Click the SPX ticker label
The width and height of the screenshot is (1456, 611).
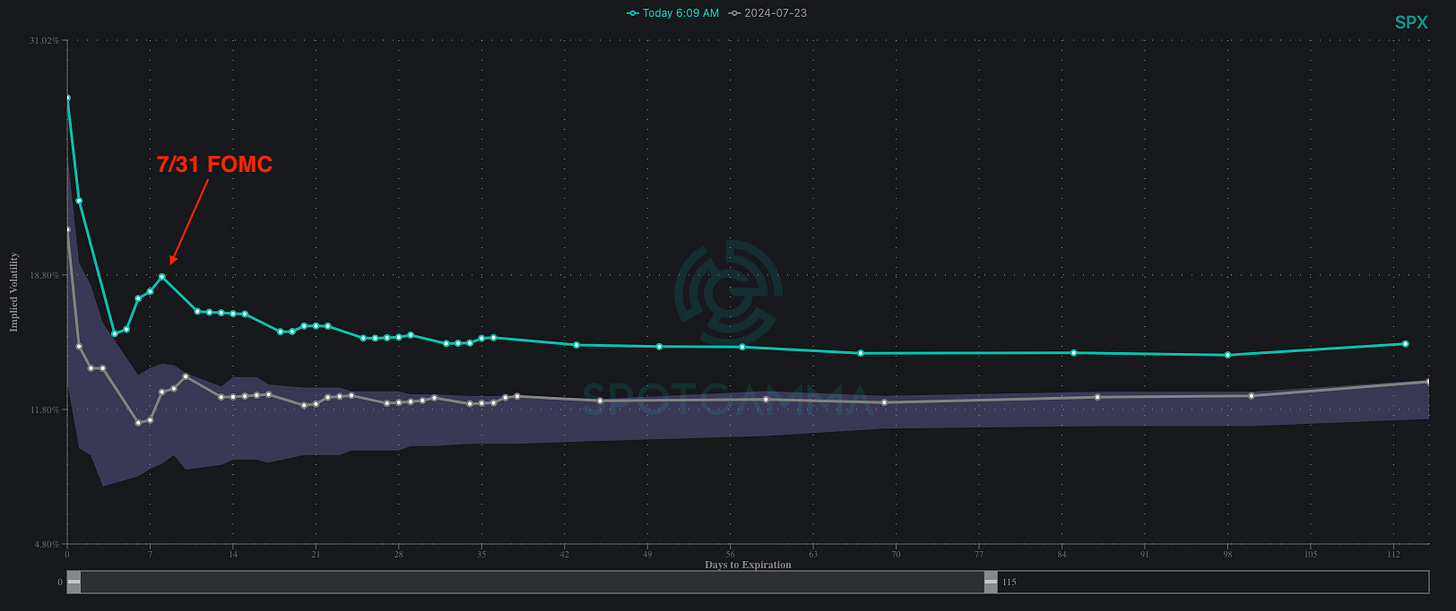tap(1411, 23)
